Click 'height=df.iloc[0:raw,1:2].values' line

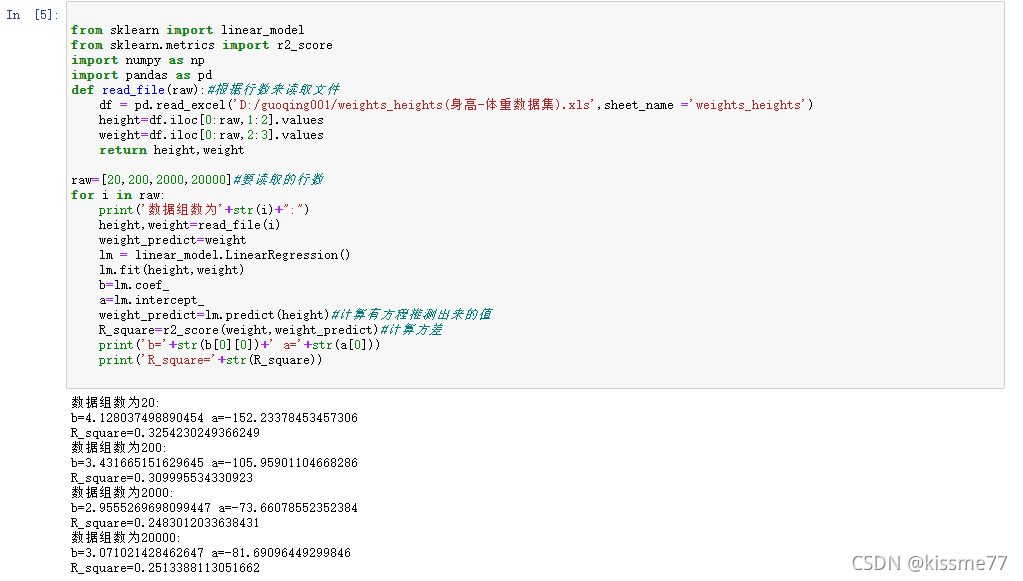(x=211, y=120)
